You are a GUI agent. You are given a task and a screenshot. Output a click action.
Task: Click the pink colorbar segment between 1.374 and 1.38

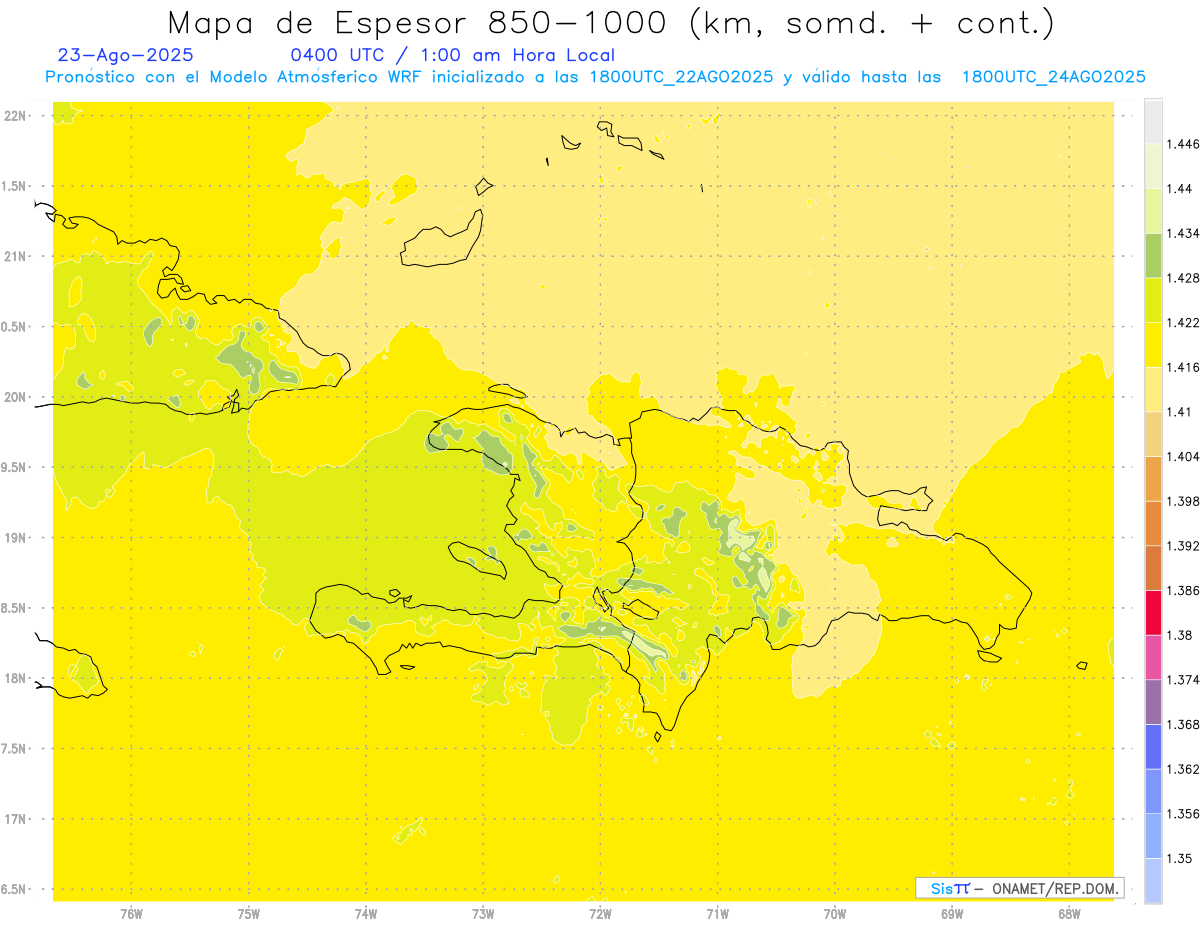tap(1153, 657)
